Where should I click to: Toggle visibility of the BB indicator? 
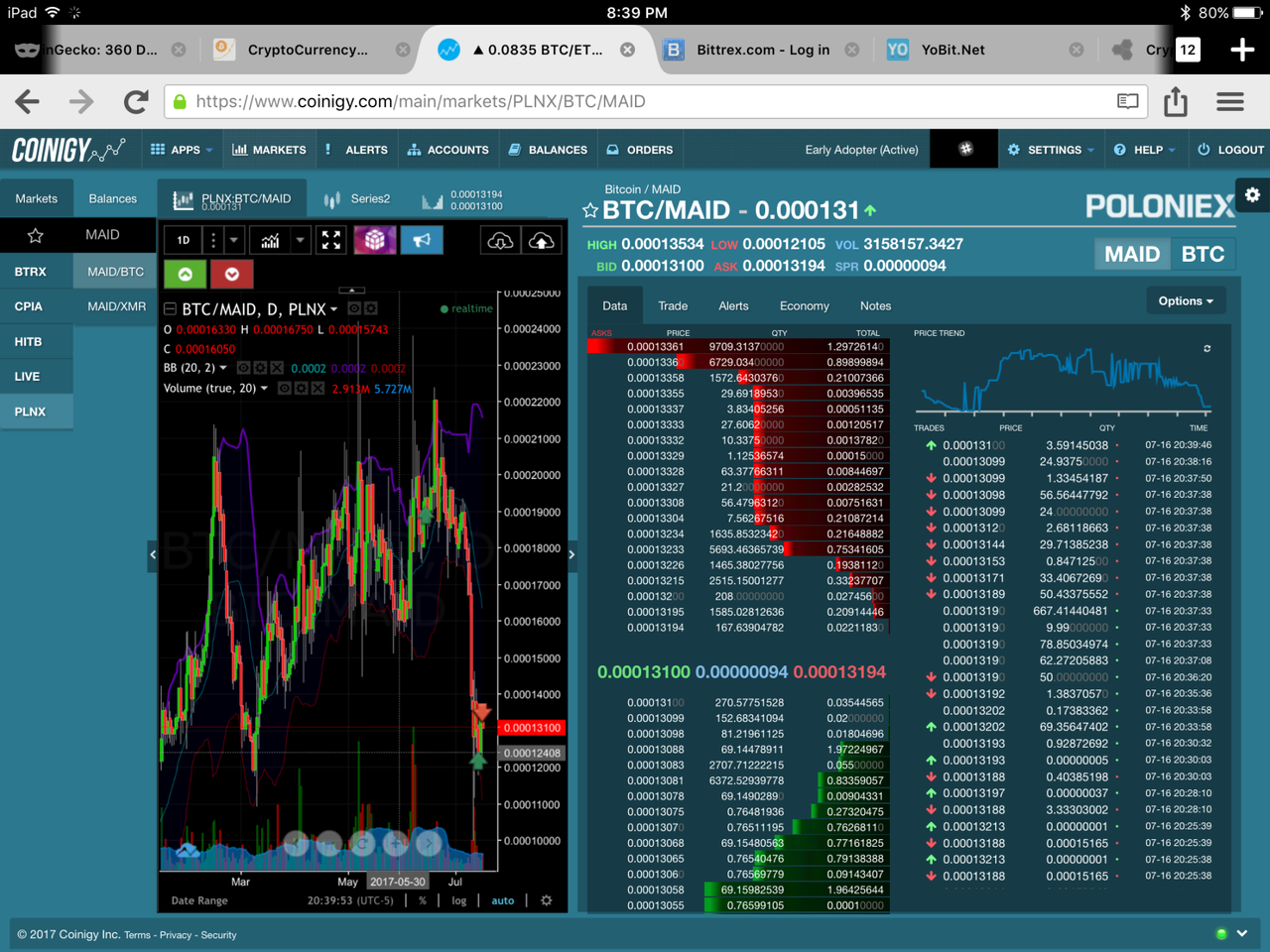(x=244, y=368)
